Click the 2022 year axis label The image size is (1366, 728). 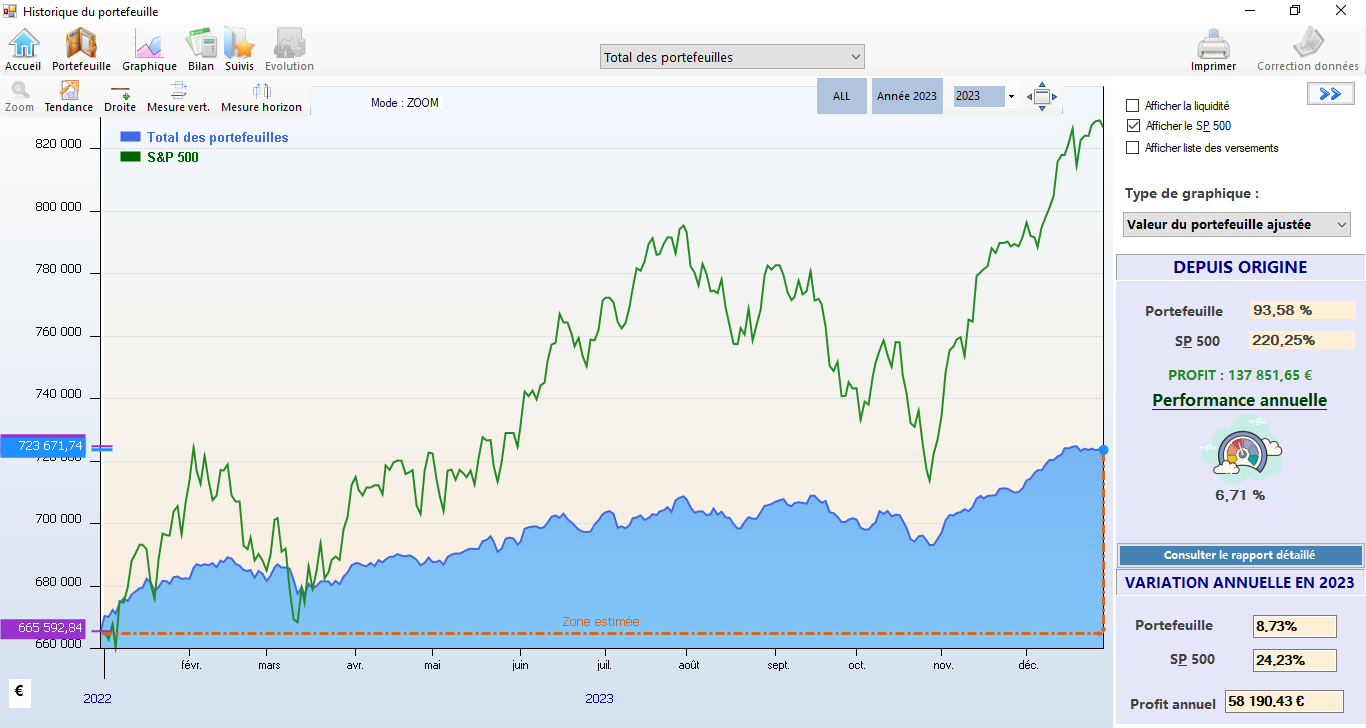97,698
